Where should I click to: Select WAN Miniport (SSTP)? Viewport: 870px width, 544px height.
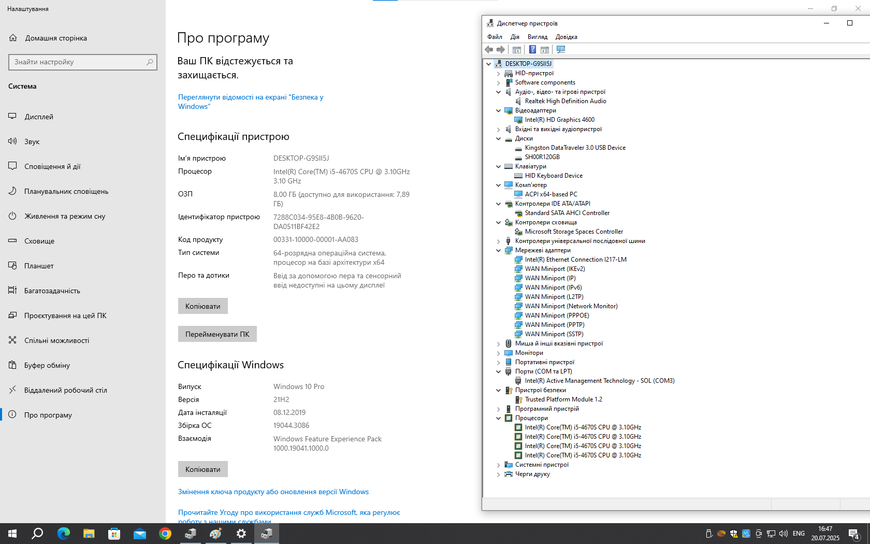(554, 334)
